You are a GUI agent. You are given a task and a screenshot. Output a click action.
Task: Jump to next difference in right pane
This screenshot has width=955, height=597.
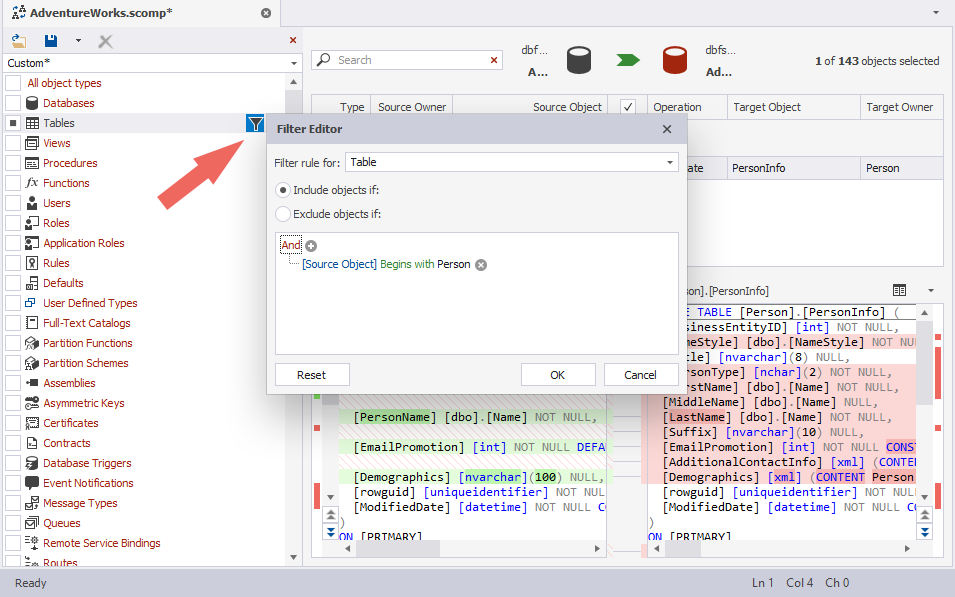(x=925, y=532)
